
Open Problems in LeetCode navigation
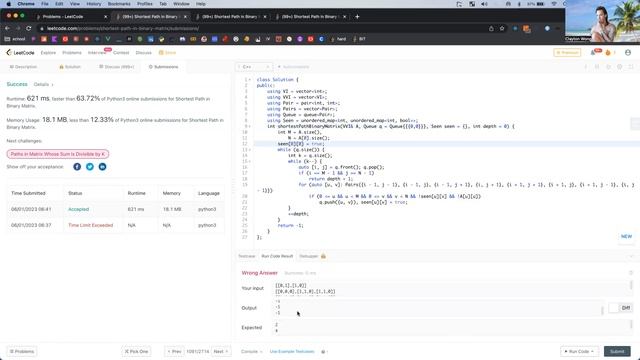click(x=72, y=53)
